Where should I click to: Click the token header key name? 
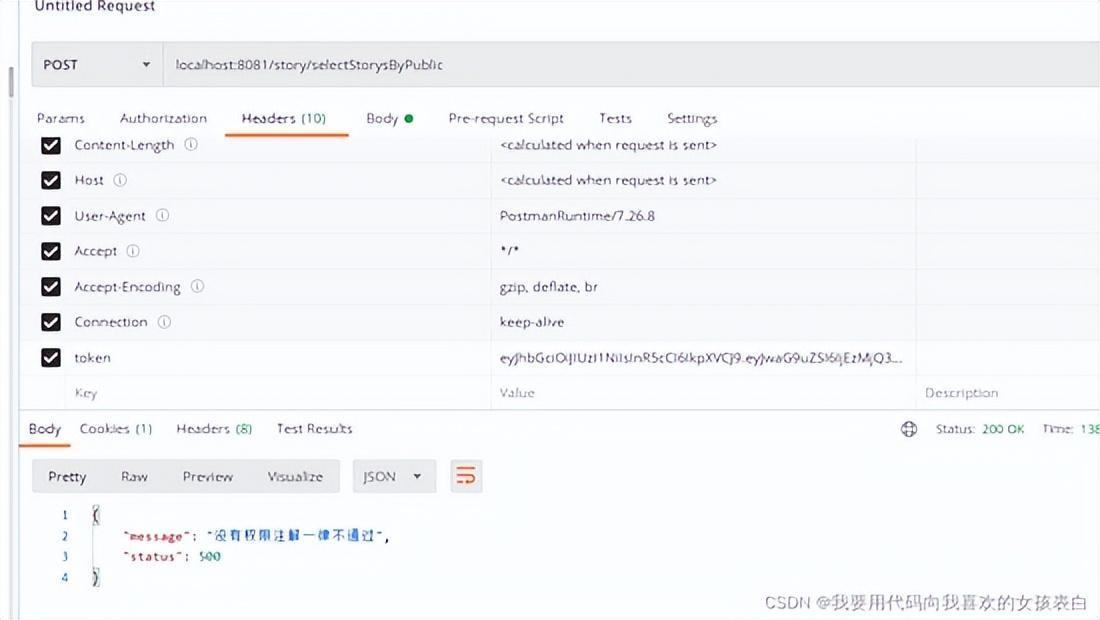(93, 358)
